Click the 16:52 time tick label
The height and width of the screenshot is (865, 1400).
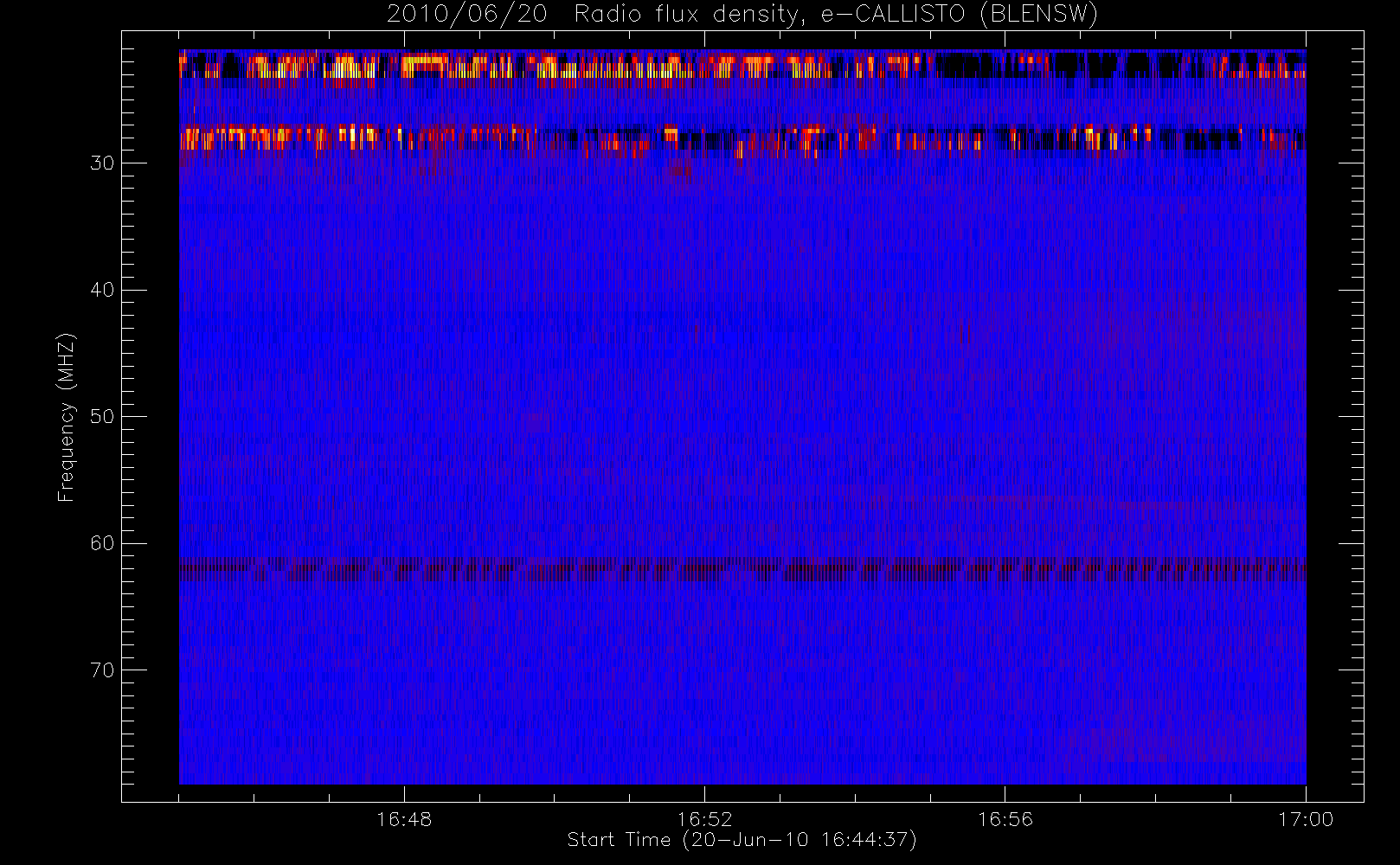tap(704, 819)
